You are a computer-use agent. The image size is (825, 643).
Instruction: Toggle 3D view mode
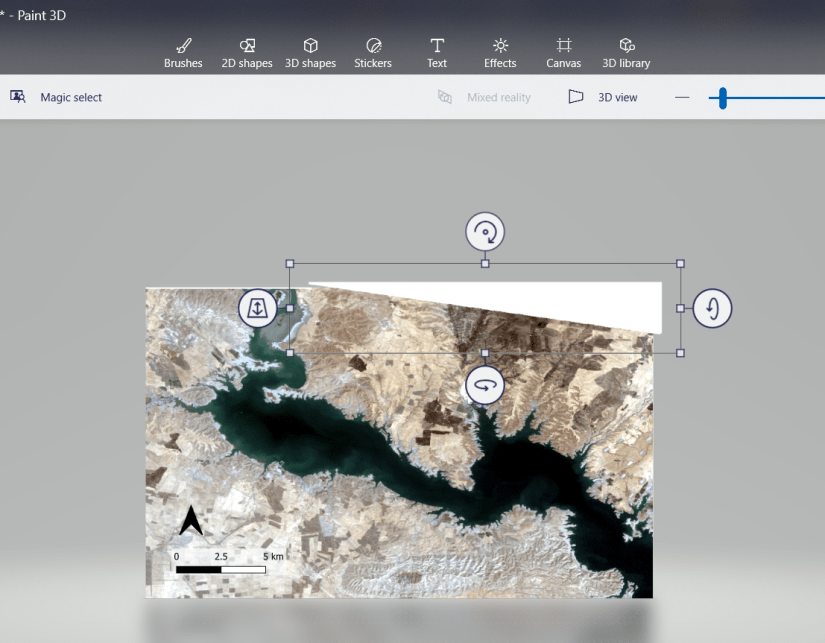tap(603, 97)
